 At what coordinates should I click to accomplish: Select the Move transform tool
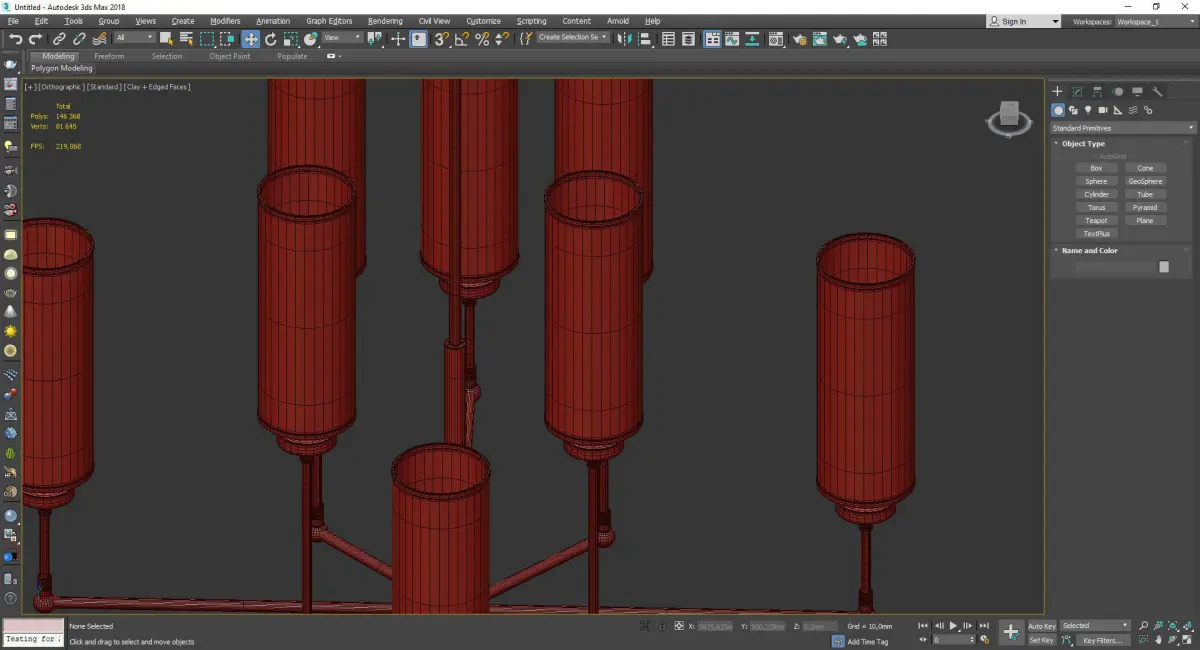(x=250, y=39)
